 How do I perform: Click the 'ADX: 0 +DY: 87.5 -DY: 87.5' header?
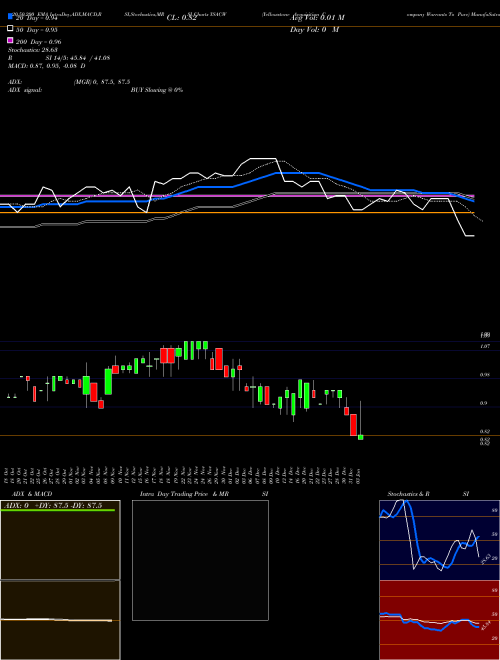tap(53, 506)
